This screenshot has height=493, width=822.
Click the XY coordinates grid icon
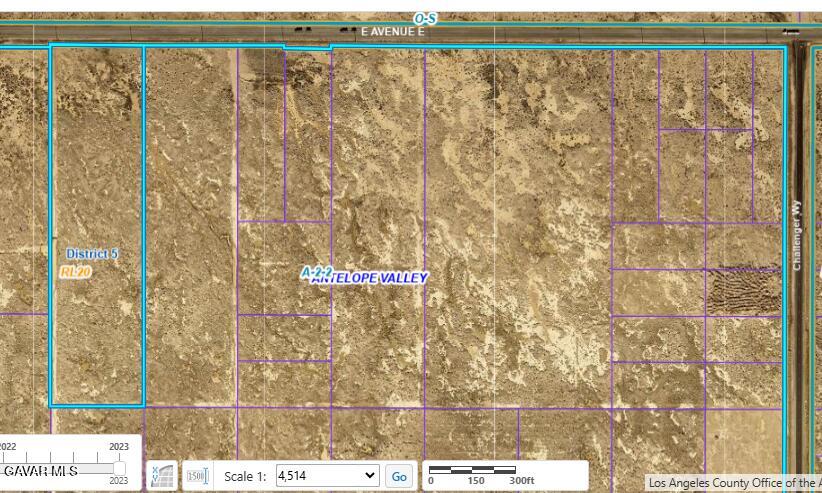click(162, 476)
